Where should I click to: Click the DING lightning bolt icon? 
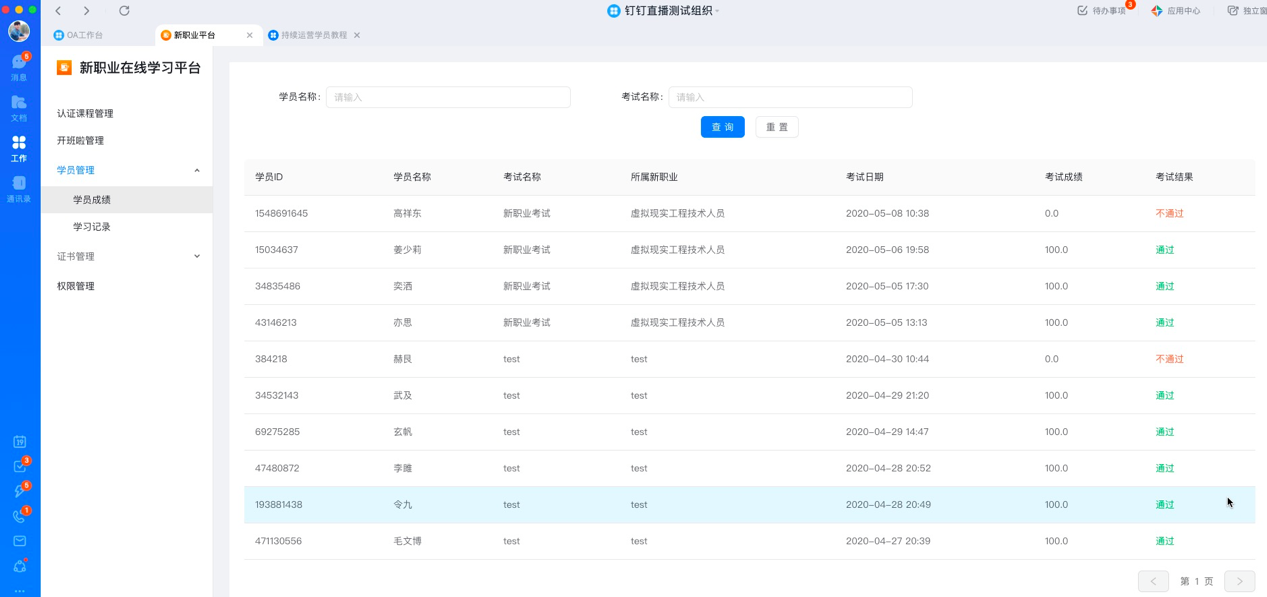[x=19, y=491]
